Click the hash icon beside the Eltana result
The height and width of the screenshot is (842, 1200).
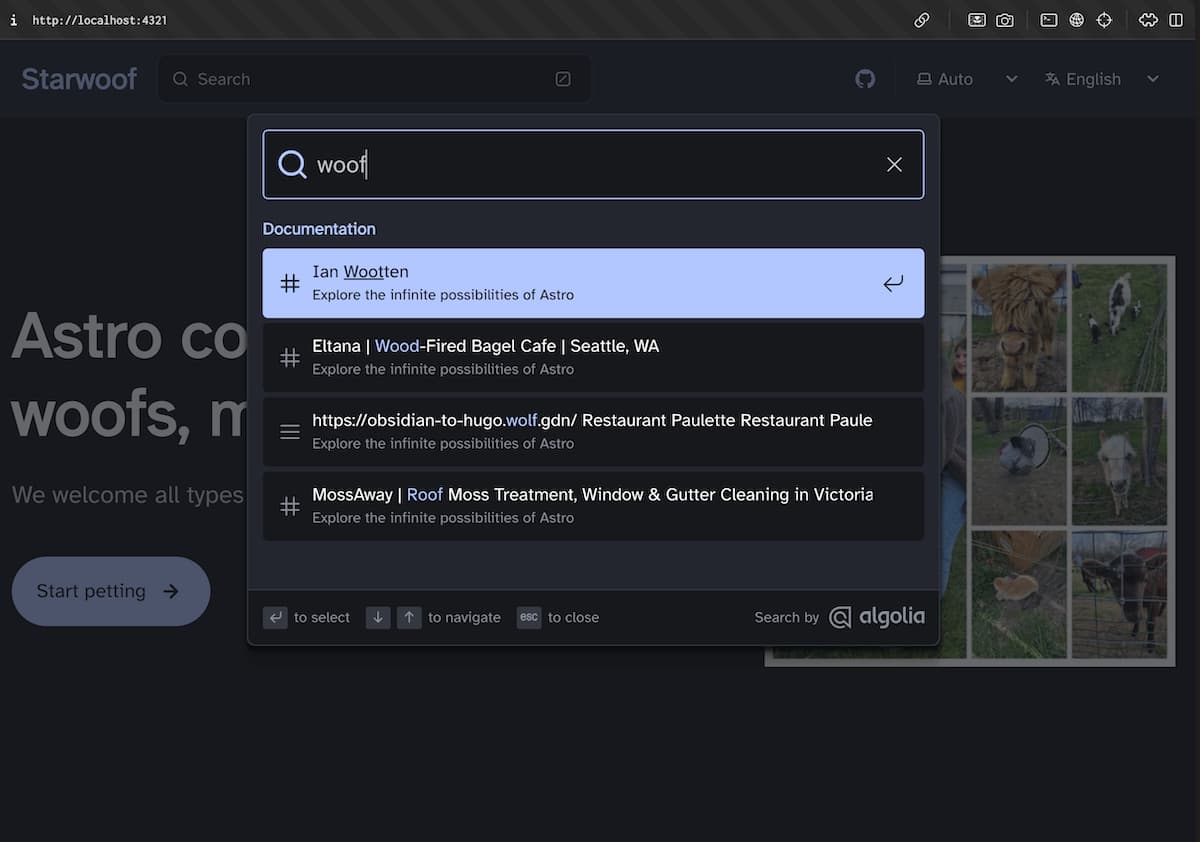(290, 357)
